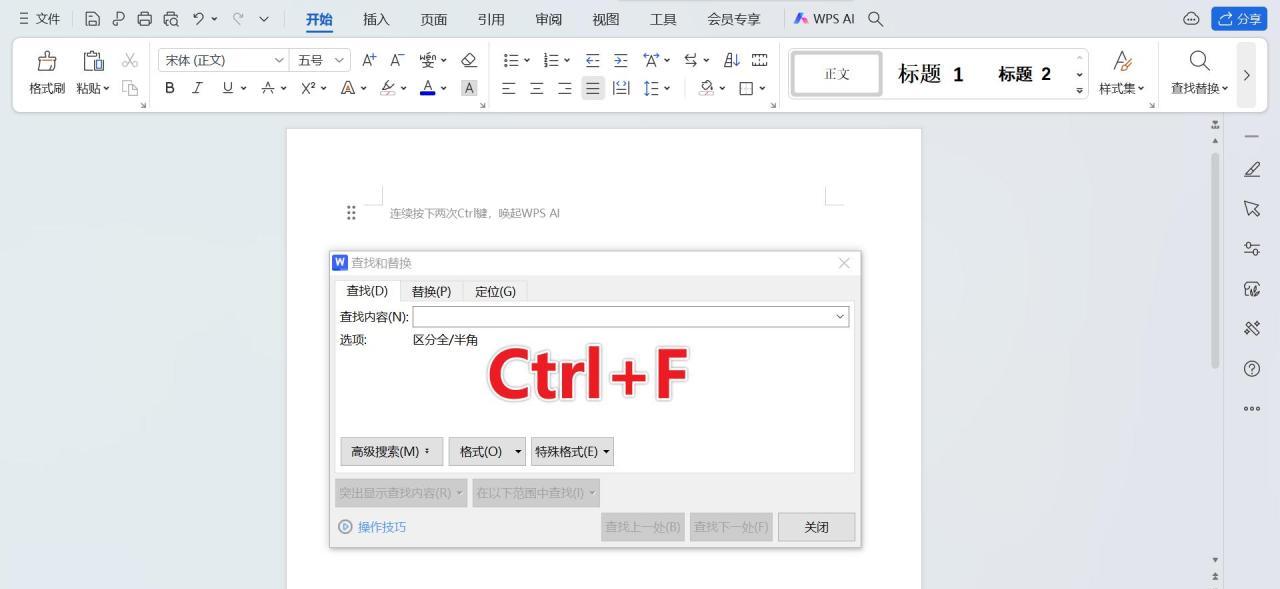This screenshot has height=589, width=1280.
Task: Open the 特殊格式 dropdown in dialog
Action: pos(572,451)
